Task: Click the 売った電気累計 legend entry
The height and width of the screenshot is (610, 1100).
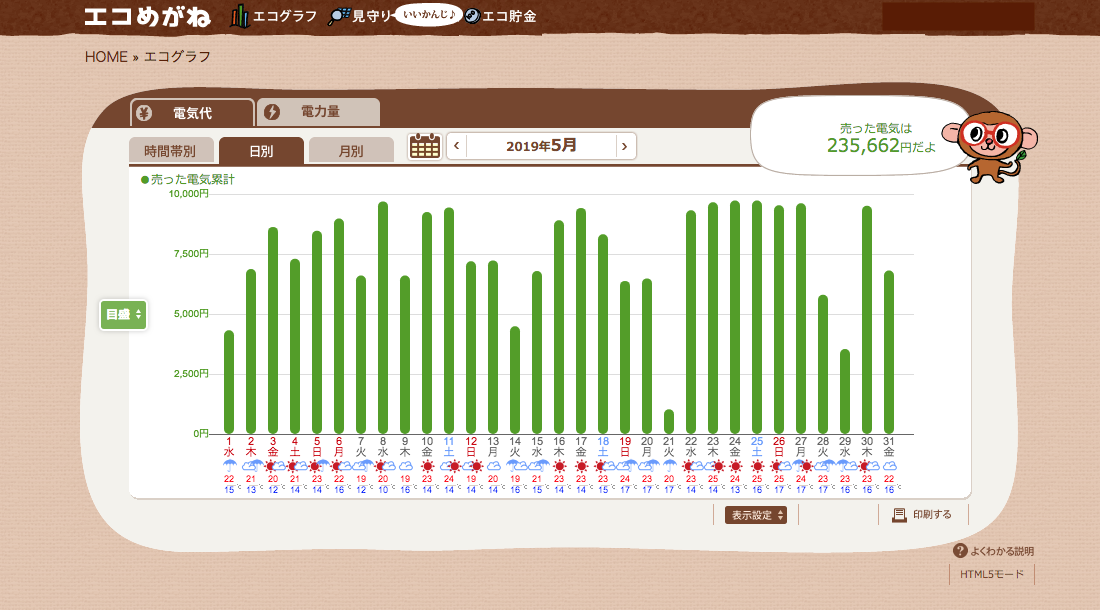Action: point(188,179)
